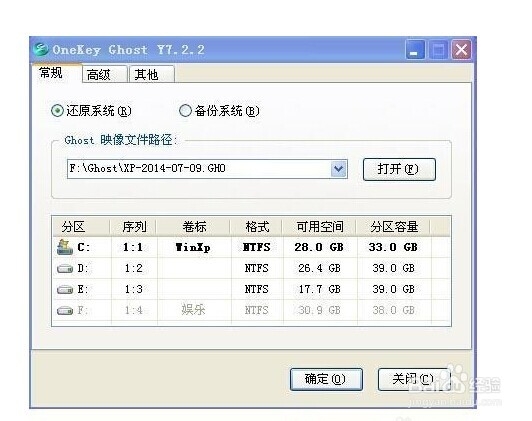
Task: Click sequence 1:4 in partition list
Action: tap(133, 310)
